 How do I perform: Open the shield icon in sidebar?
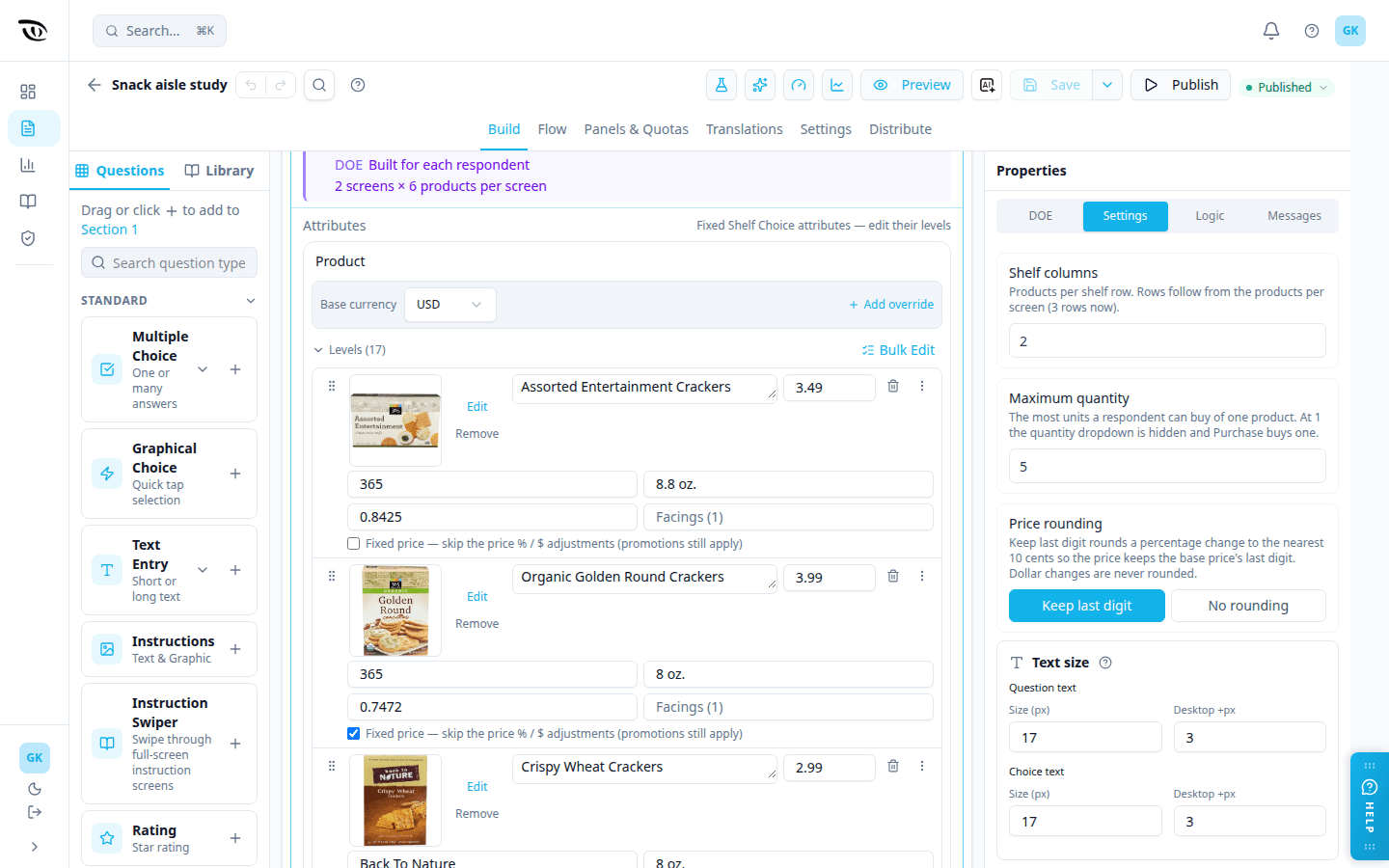click(x=28, y=238)
